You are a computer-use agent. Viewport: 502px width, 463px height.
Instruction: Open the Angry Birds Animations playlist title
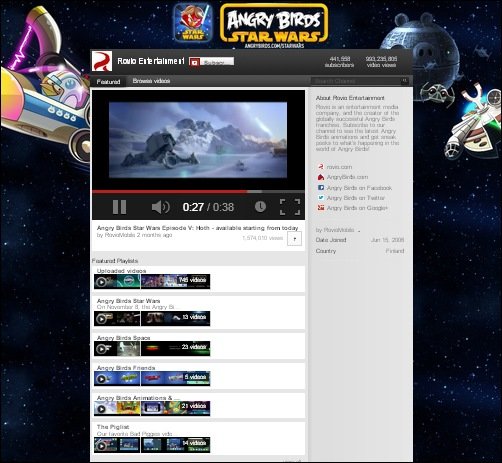138,398
